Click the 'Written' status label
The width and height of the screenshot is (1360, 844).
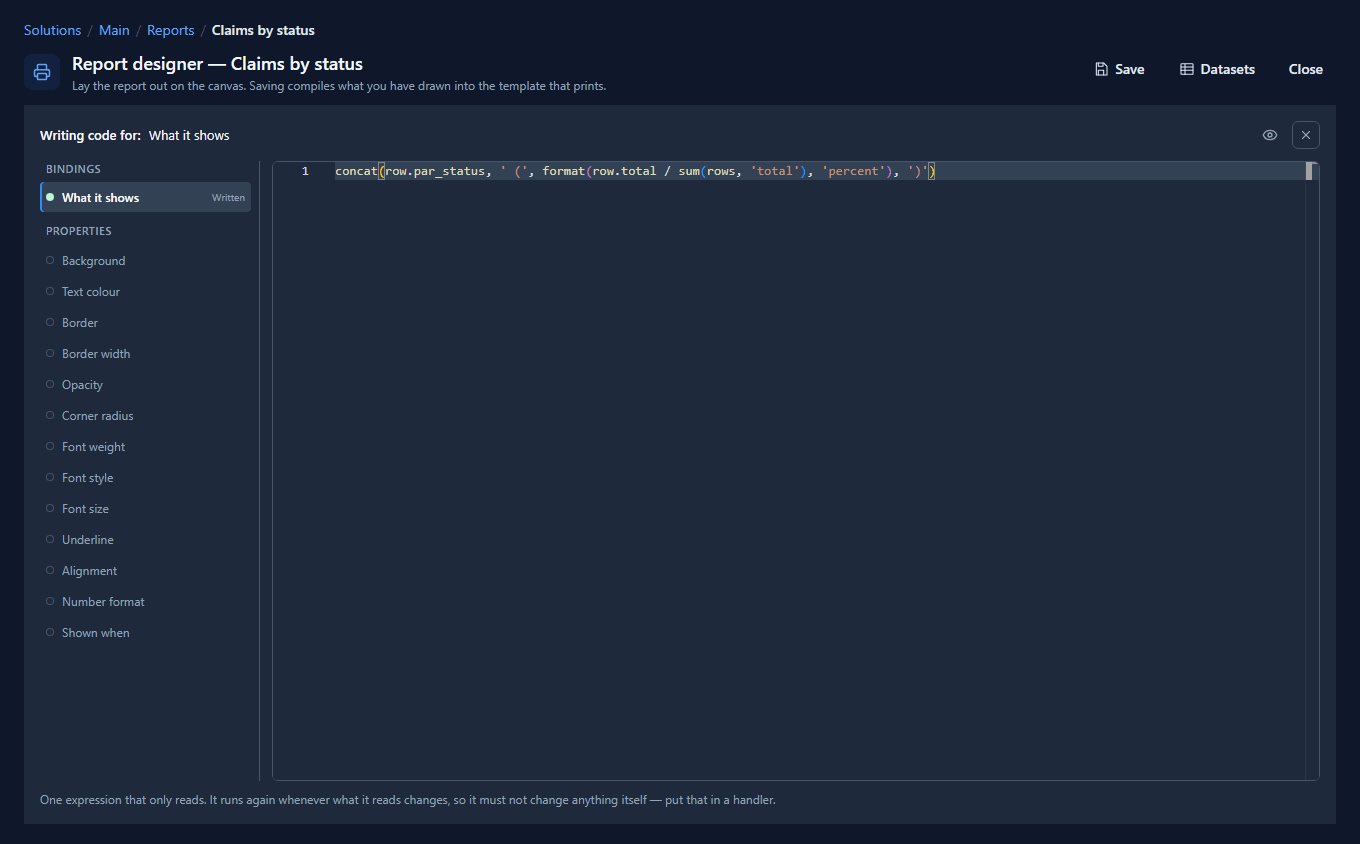pos(228,198)
